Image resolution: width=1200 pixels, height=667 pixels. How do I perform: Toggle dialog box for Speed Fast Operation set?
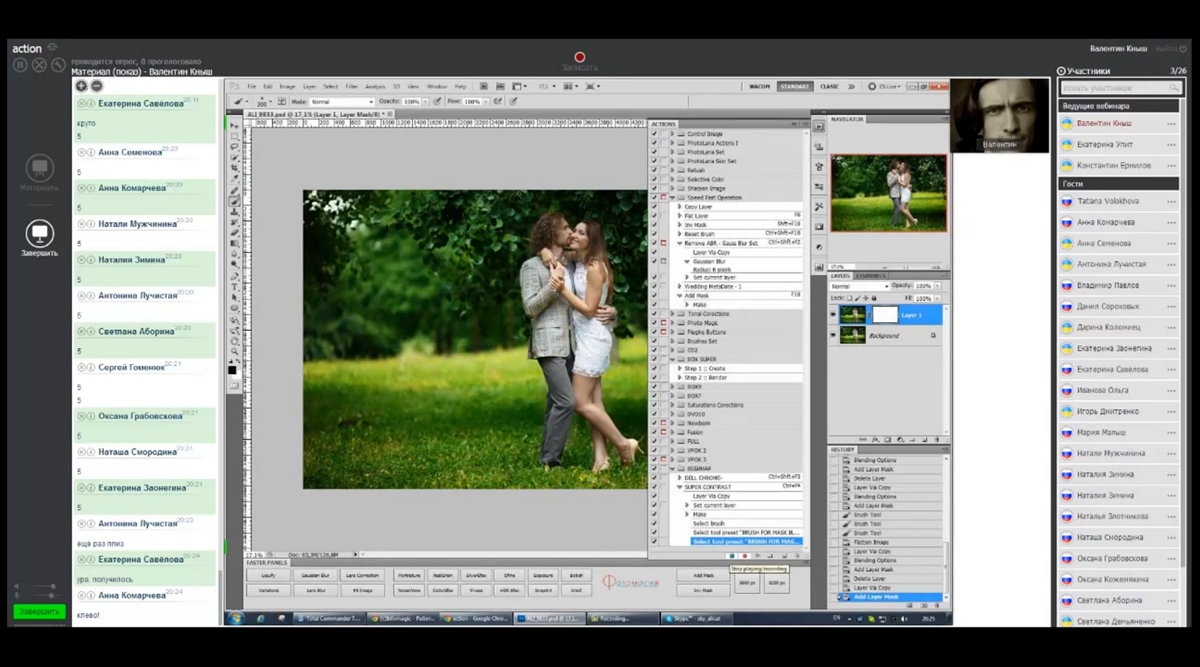pyautogui.click(x=664, y=198)
